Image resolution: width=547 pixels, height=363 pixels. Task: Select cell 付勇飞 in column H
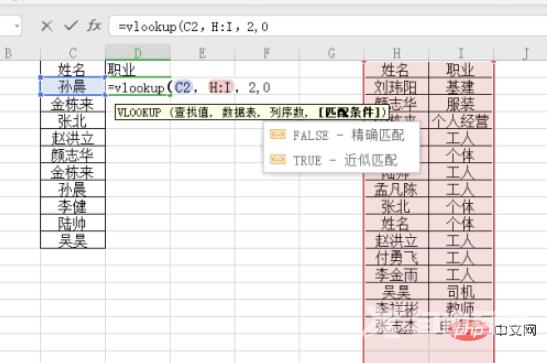point(396,258)
